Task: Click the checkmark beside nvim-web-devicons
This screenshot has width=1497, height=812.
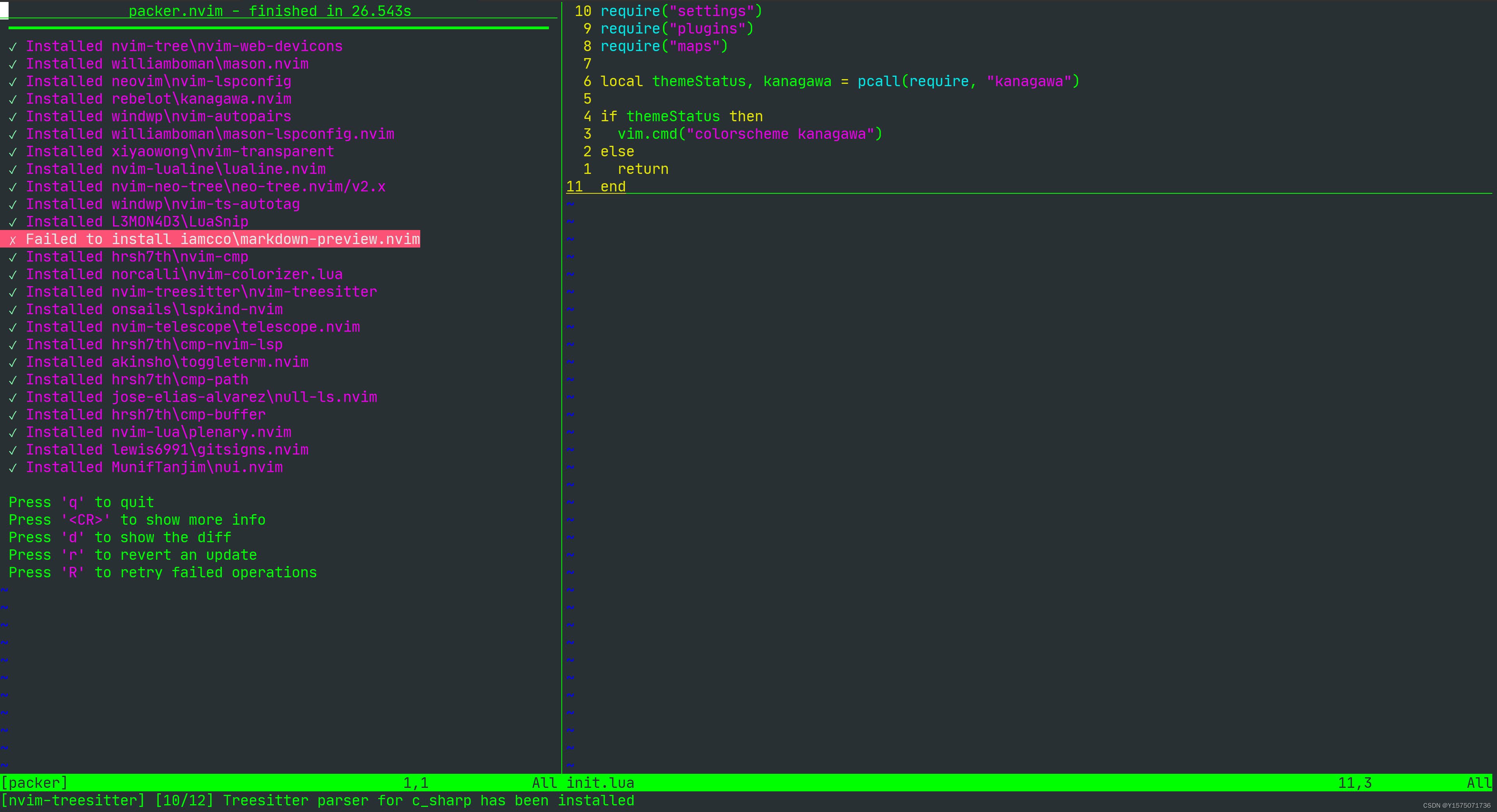Action: point(13,46)
